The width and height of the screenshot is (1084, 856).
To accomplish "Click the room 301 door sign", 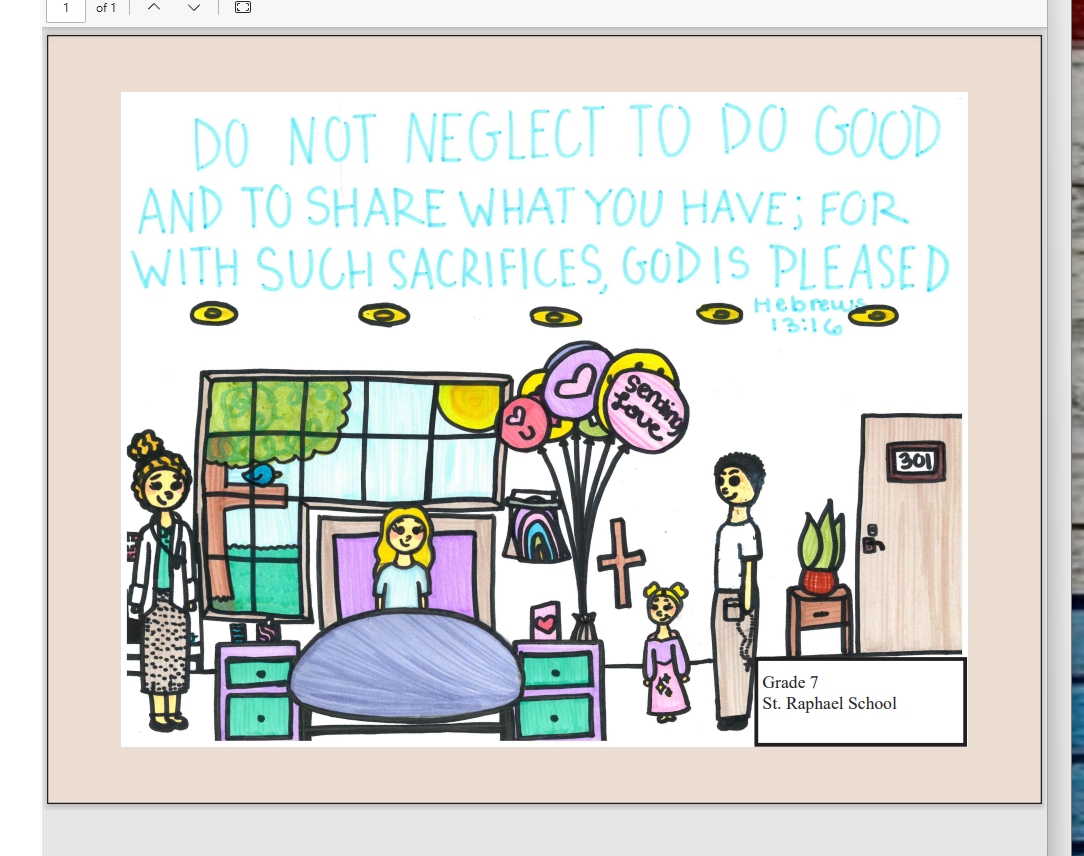I will [x=913, y=461].
